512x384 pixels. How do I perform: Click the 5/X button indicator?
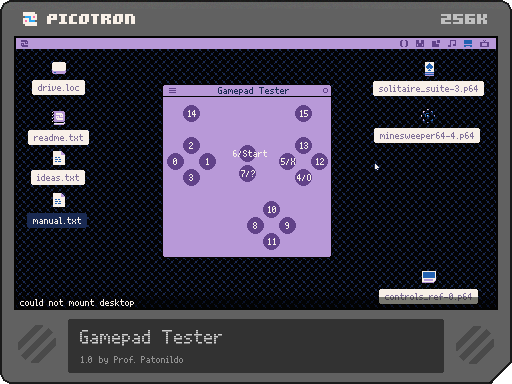[287, 162]
